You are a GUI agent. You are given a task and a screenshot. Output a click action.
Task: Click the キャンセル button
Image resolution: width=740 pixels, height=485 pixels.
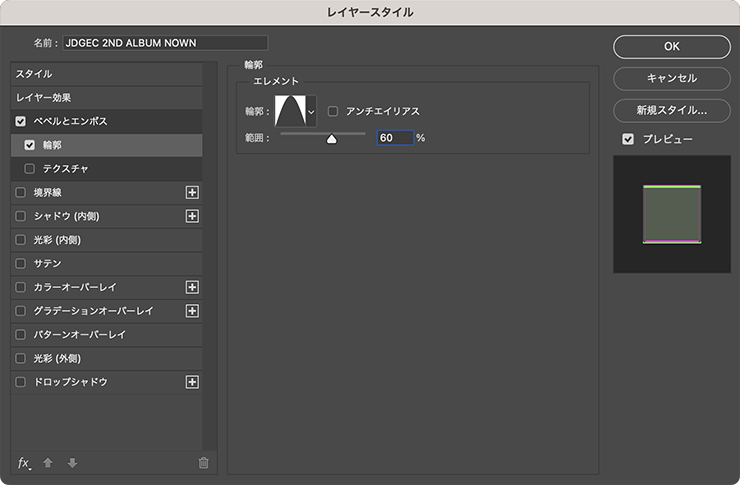[x=672, y=78]
